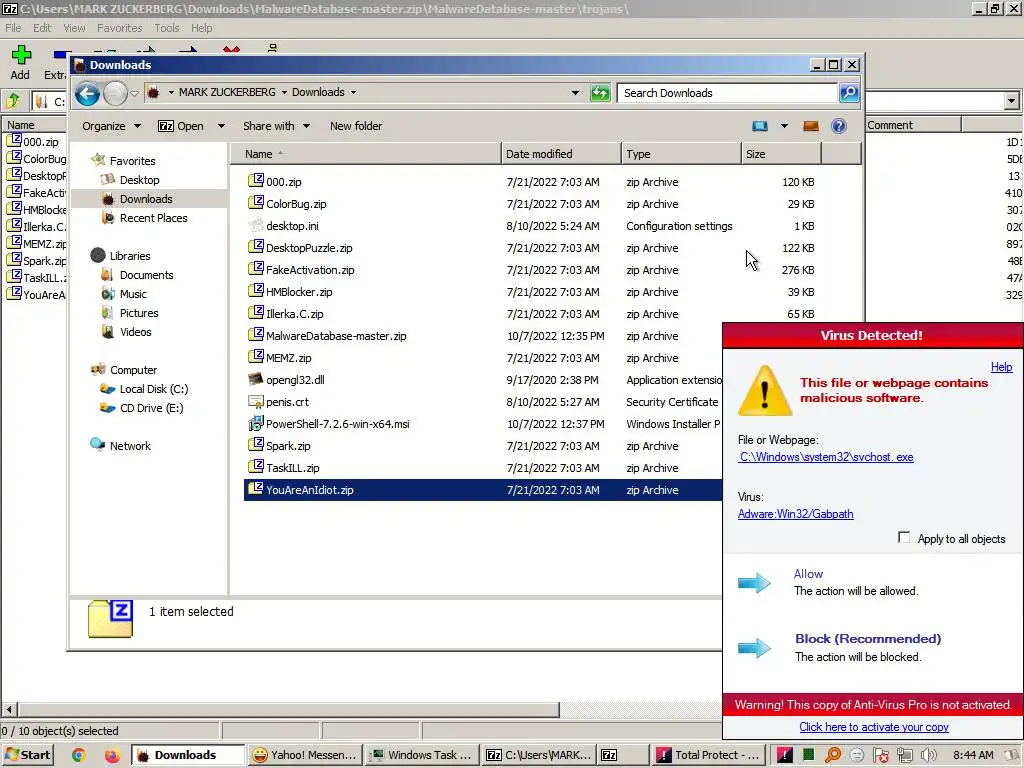This screenshot has width=1024, height=768.
Task: Toggle the preview pane icon
Action: point(810,126)
